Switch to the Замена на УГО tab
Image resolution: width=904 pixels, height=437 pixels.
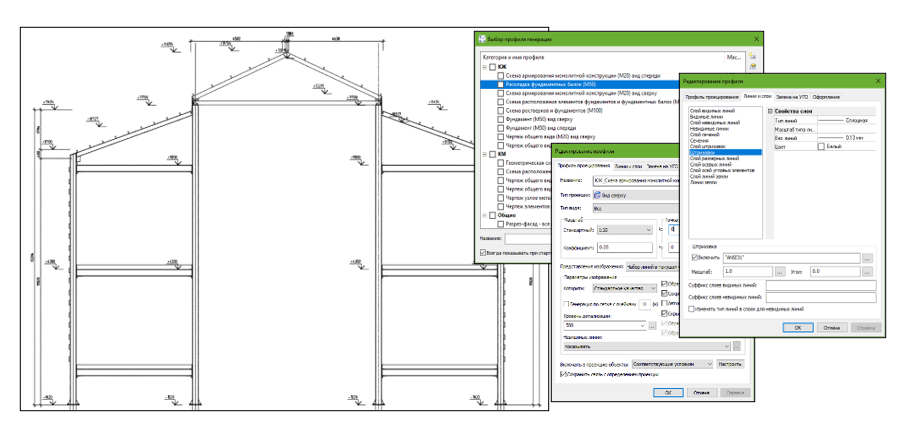point(792,97)
